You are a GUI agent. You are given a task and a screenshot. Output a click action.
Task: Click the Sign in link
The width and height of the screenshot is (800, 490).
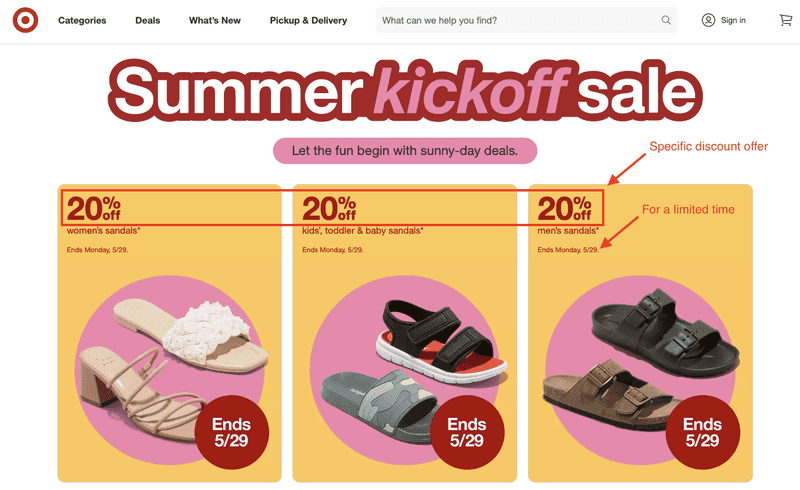733,20
